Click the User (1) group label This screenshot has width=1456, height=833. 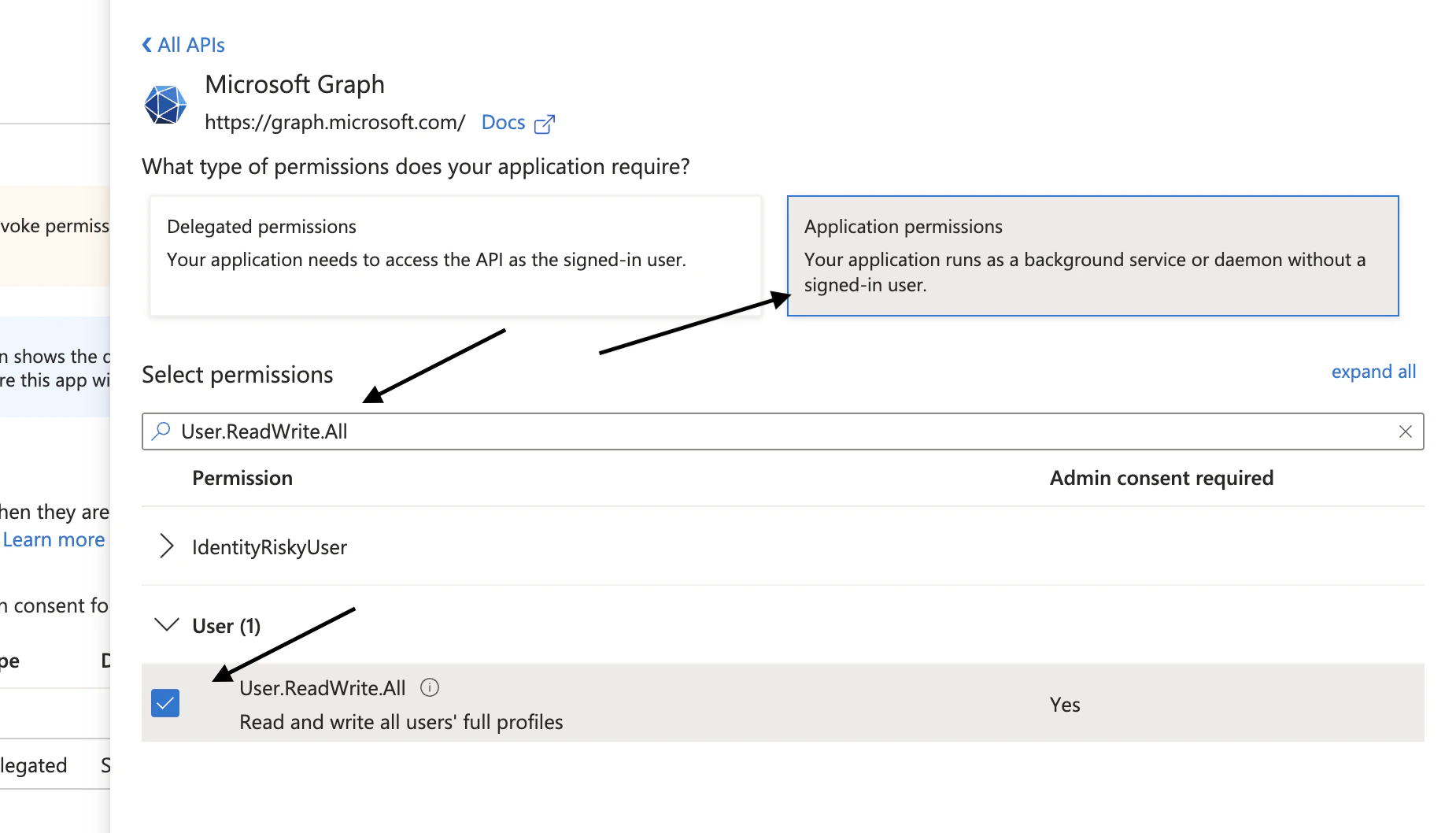(x=227, y=626)
